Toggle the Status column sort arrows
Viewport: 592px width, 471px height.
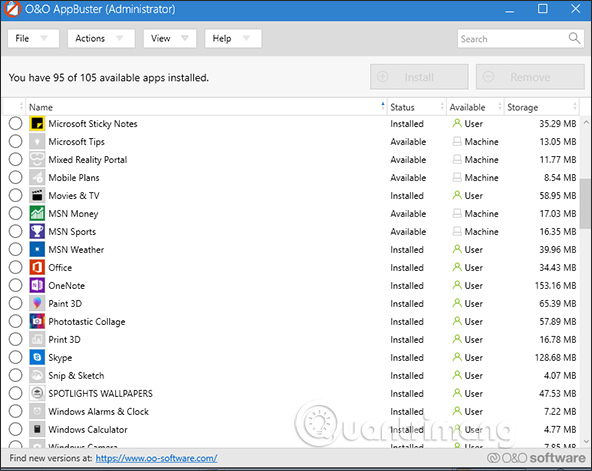(442, 106)
